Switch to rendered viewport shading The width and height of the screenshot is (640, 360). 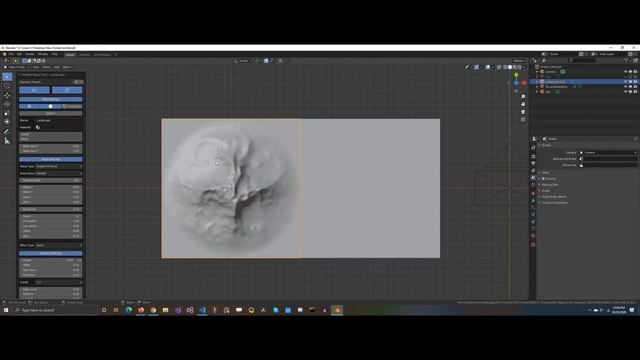(x=520, y=67)
